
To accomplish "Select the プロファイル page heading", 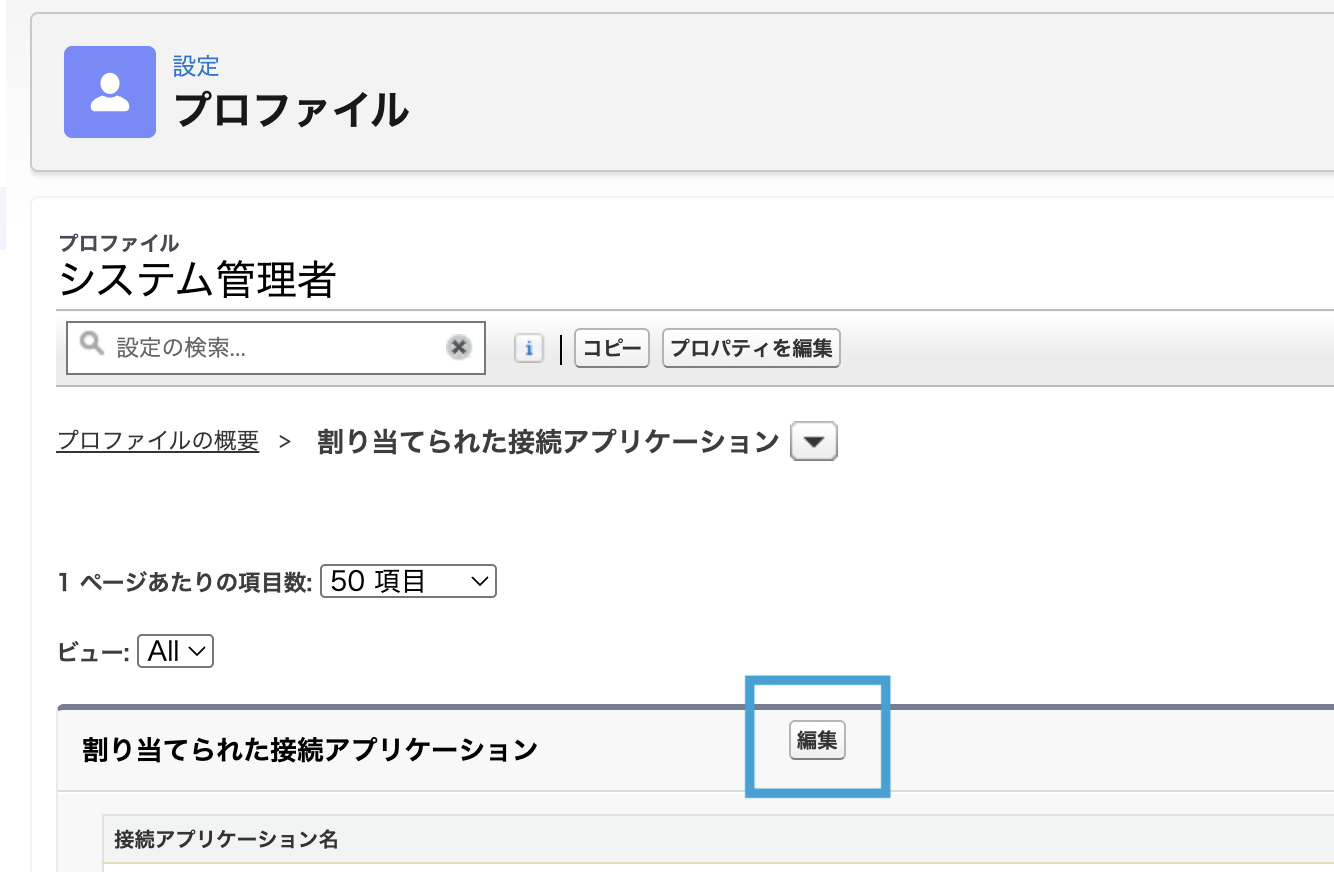I will tap(291, 109).
